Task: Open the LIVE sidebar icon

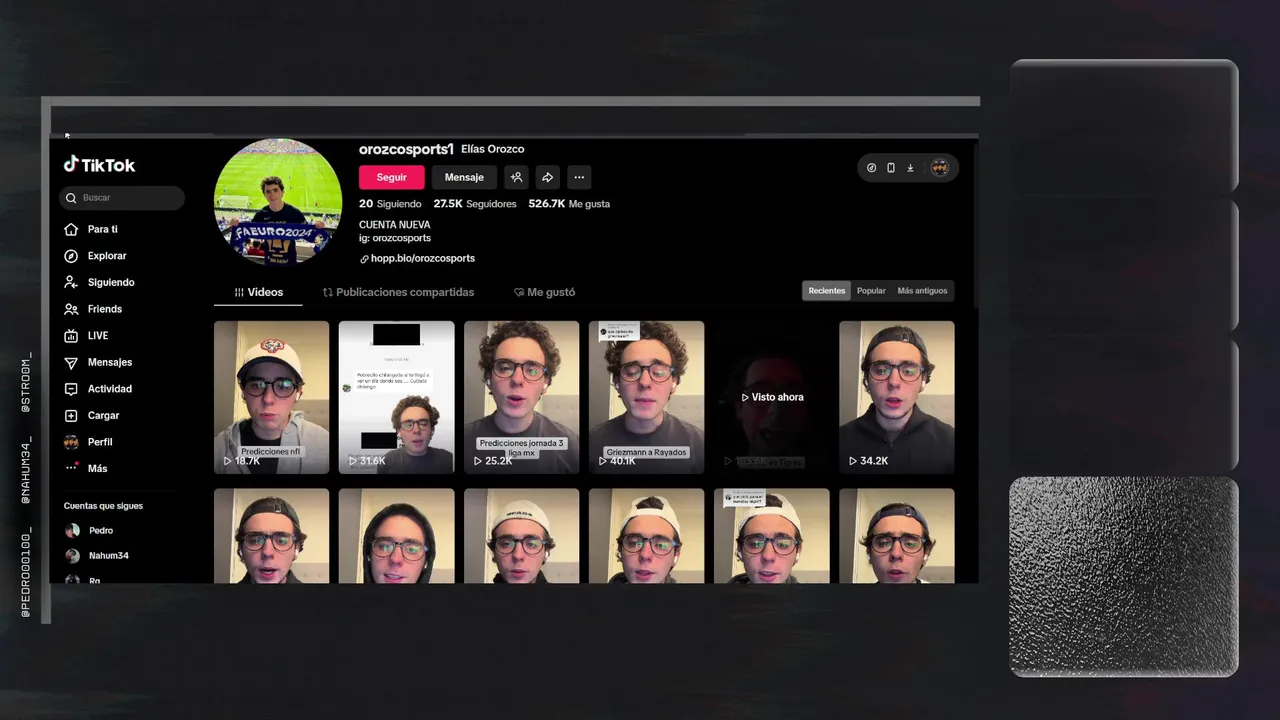Action: (71, 336)
